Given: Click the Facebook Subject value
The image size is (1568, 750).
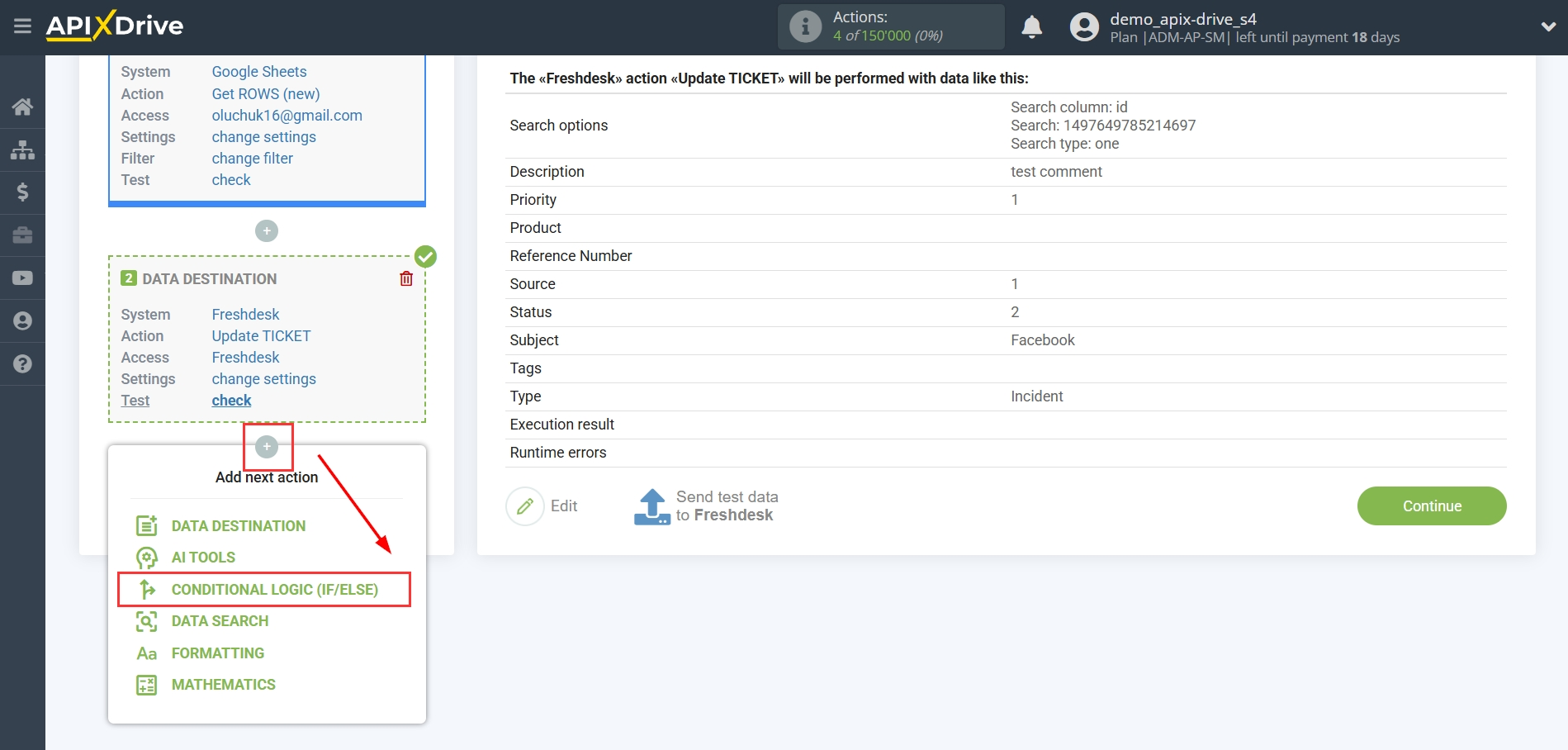Looking at the screenshot, I should coord(1043,340).
